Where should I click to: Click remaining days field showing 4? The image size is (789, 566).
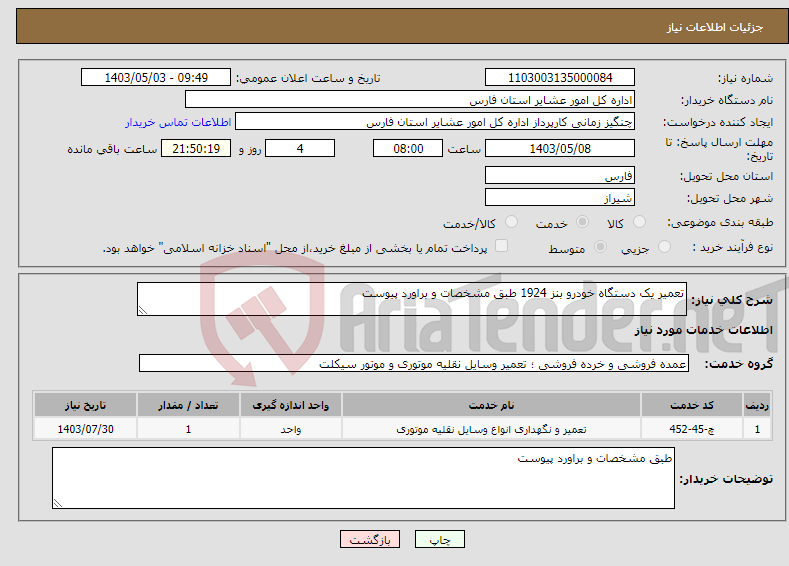(x=300, y=148)
